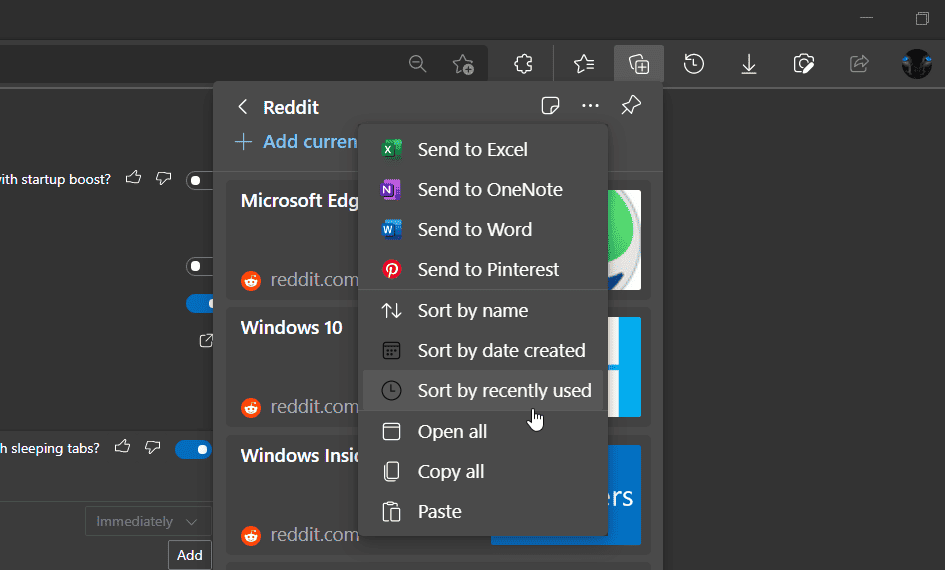Click the zoom out magnifier icon
This screenshot has height=570, width=945.
pos(417,63)
